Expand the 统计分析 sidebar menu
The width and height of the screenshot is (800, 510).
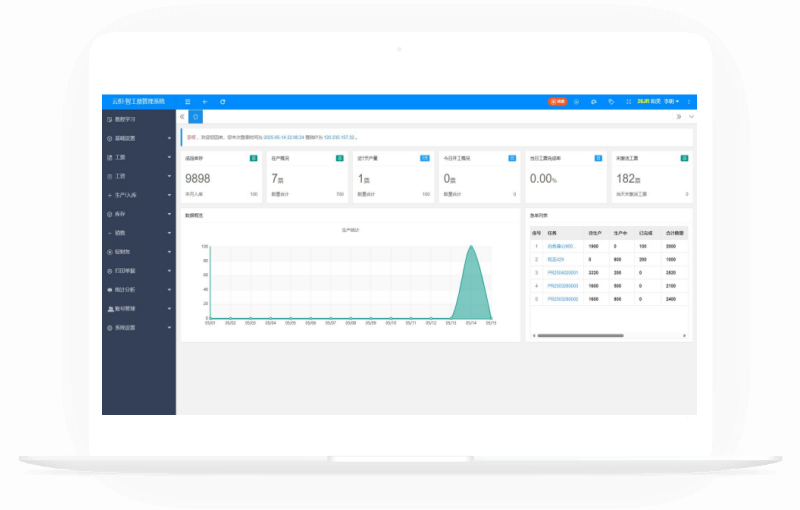click(139, 289)
